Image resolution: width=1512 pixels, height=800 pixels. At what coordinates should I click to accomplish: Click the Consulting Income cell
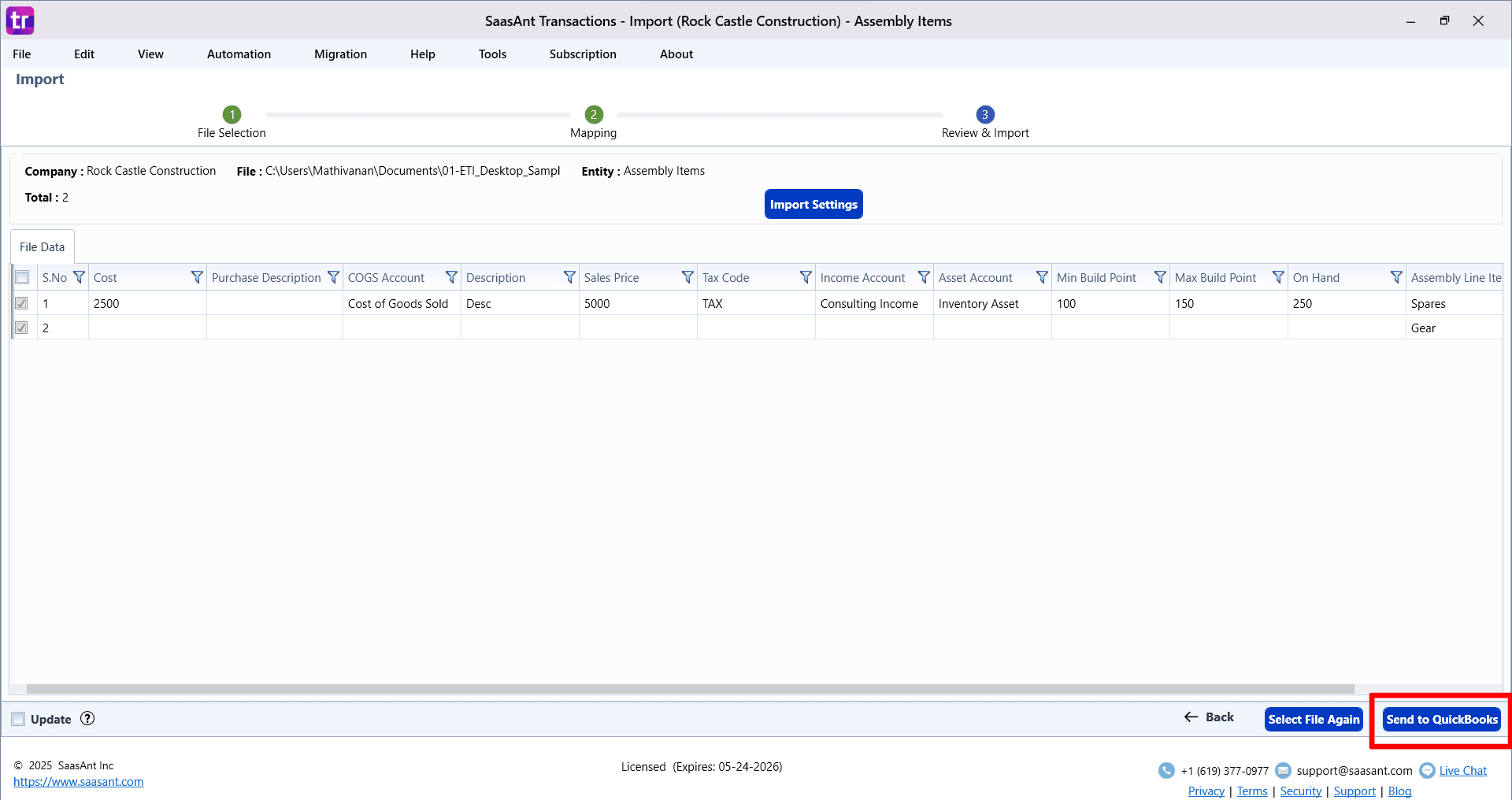(874, 303)
